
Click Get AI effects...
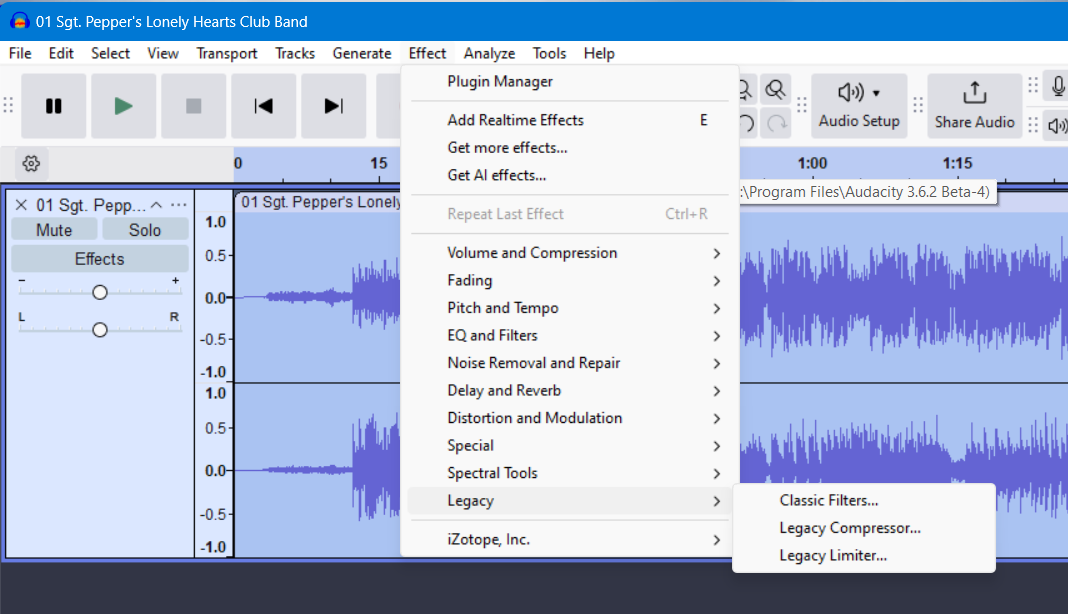pyautogui.click(x=569, y=175)
